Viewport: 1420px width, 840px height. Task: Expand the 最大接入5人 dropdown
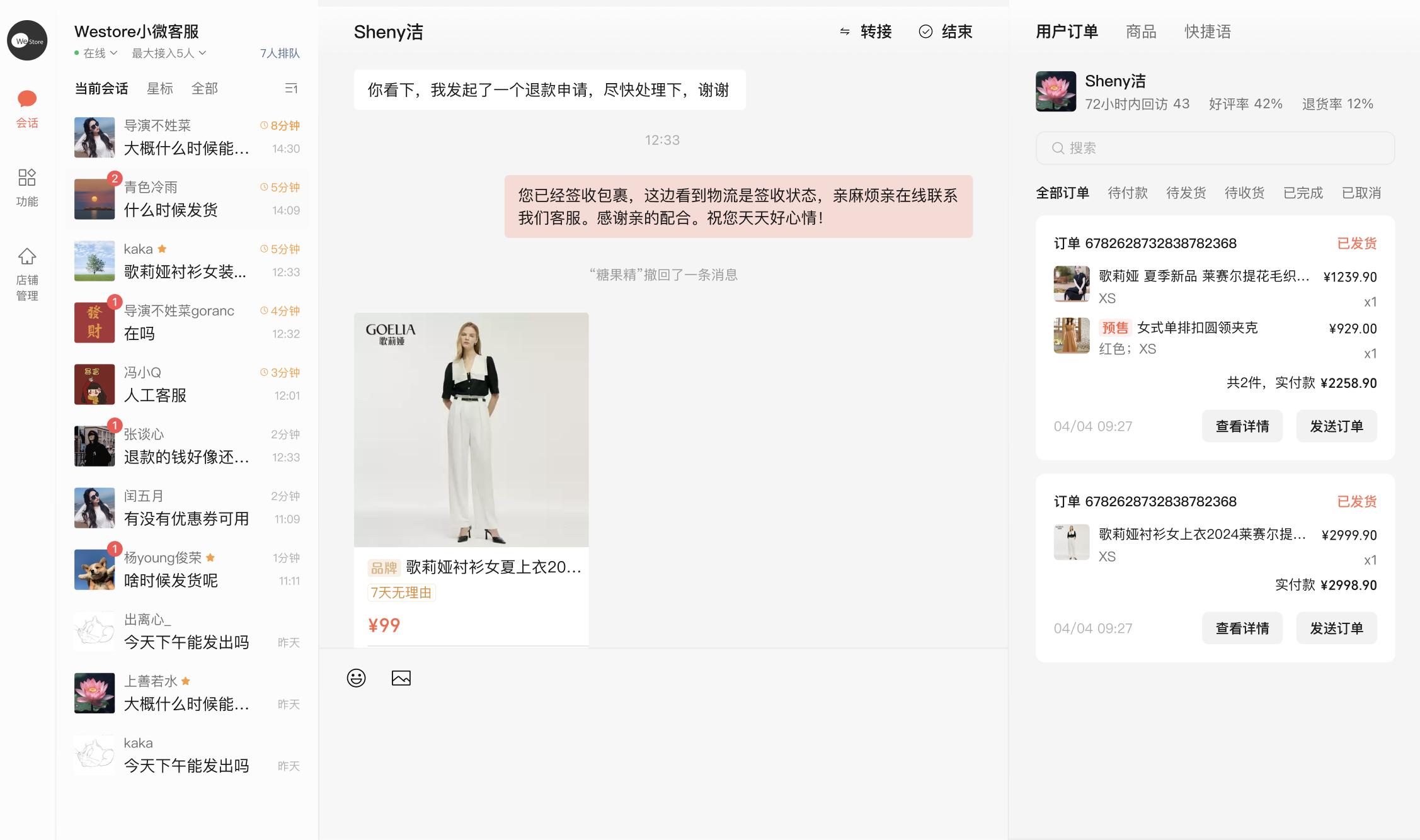(x=169, y=54)
